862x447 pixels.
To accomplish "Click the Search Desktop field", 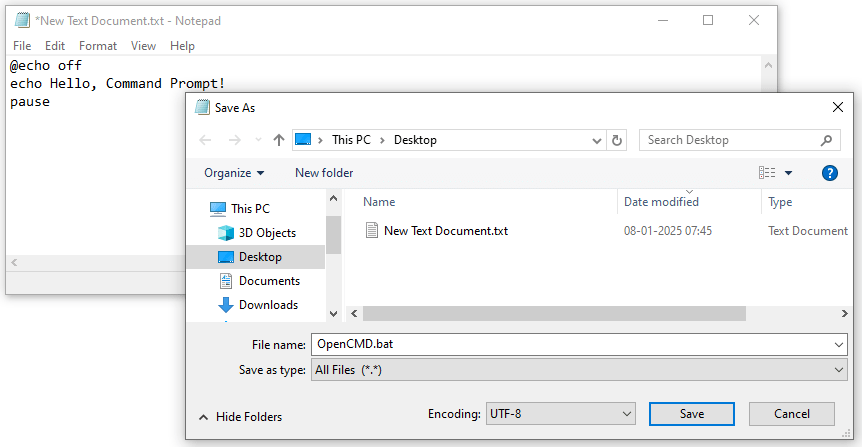I will 739,140.
